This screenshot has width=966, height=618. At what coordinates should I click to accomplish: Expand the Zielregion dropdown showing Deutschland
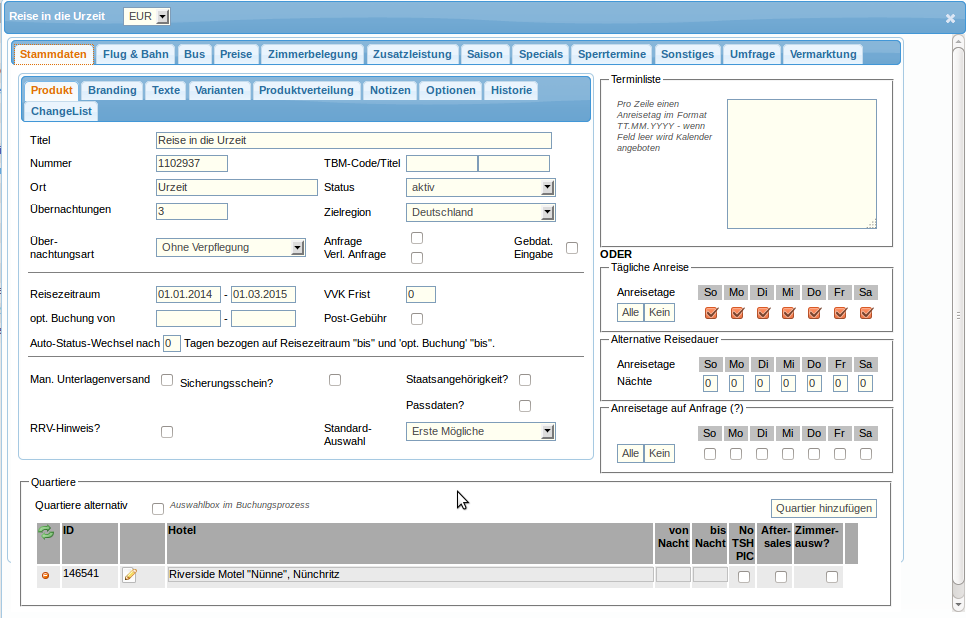[x=480, y=212]
